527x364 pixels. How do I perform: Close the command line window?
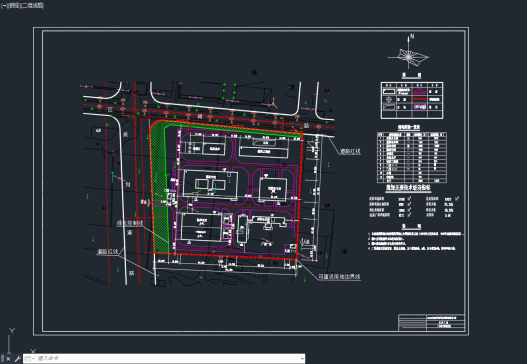point(8,359)
